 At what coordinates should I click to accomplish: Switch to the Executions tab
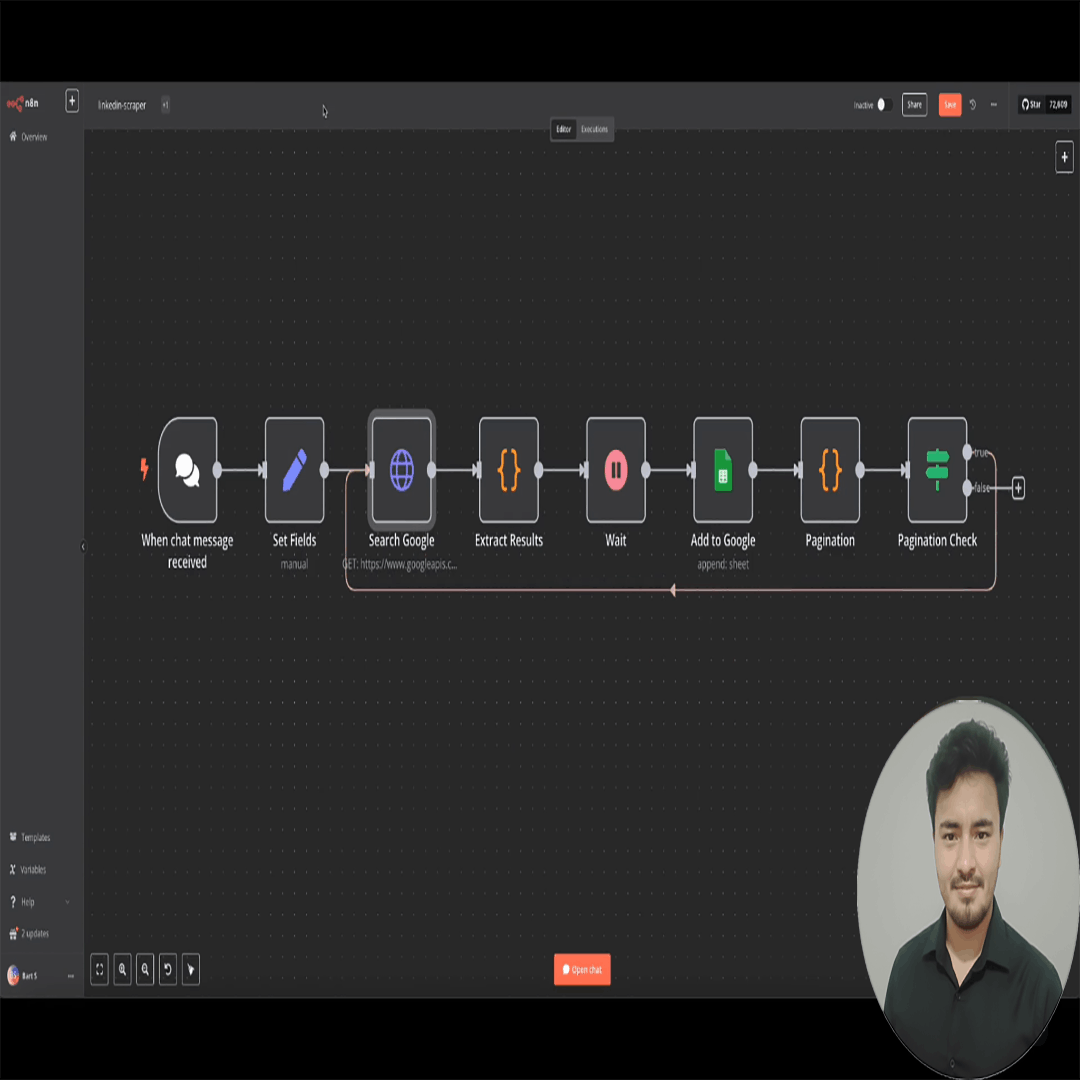[594, 129]
